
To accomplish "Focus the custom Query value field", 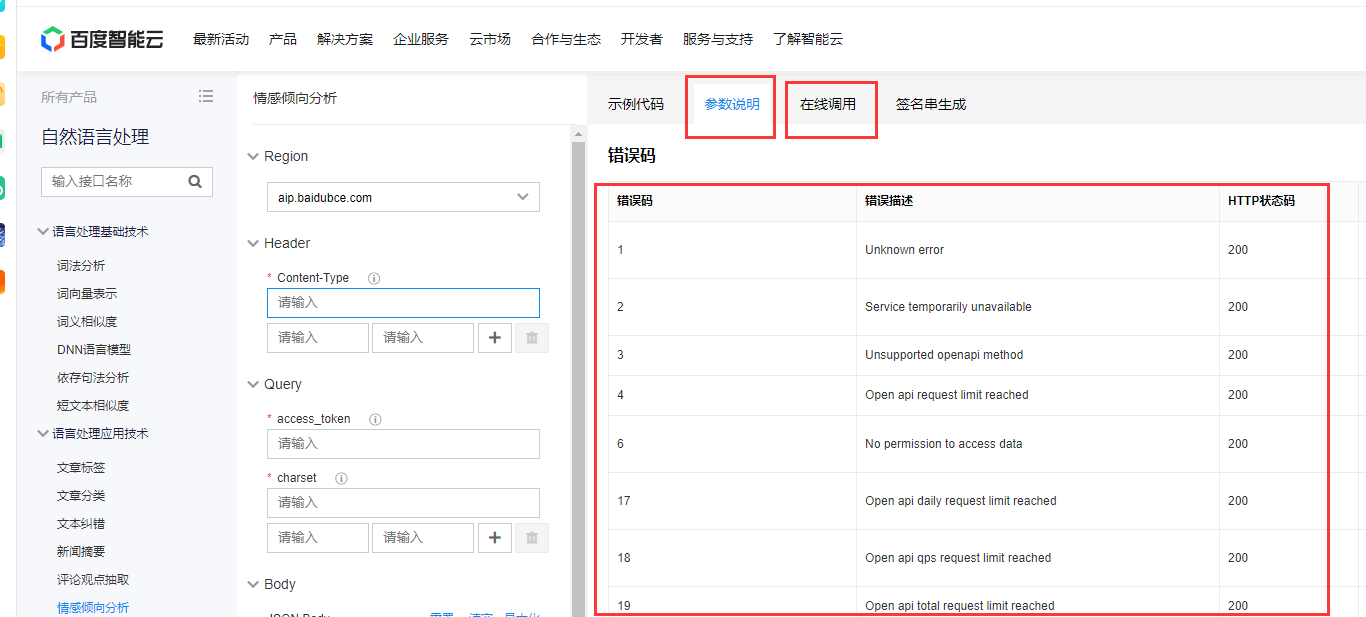I will click(423, 538).
